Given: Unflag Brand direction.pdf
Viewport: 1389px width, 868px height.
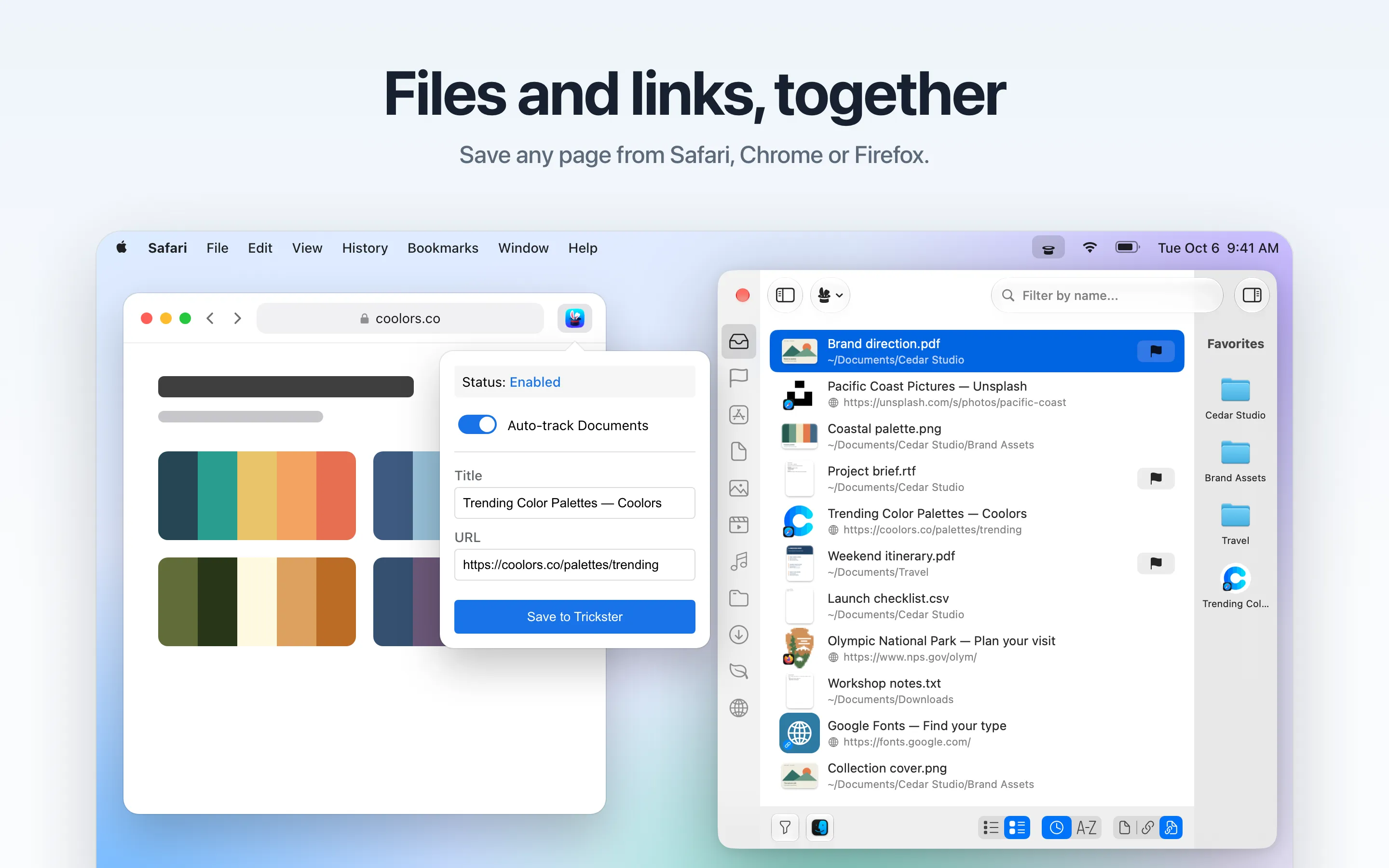Looking at the screenshot, I should click(1156, 351).
